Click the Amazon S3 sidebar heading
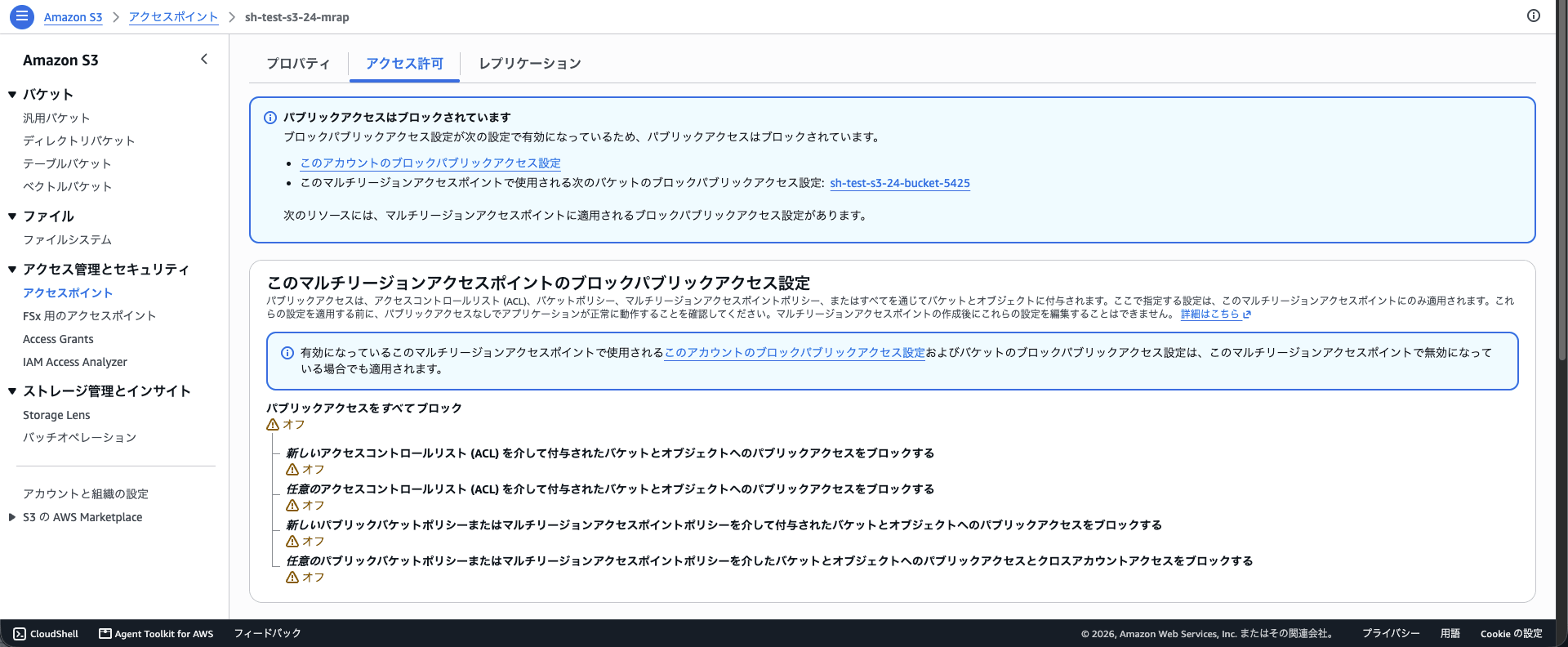Image resolution: width=1568 pixels, height=647 pixels. (x=60, y=60)
